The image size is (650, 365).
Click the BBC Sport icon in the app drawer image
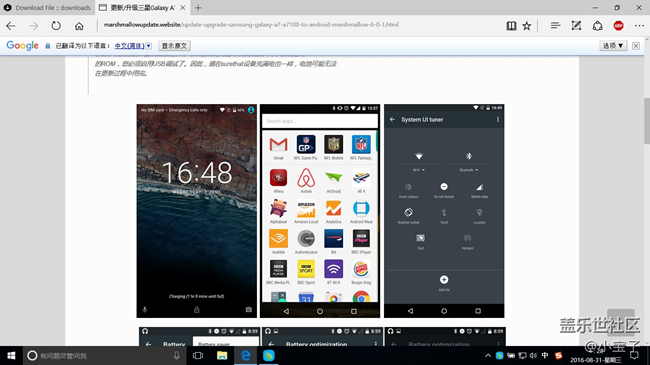[x=306, y=270]
